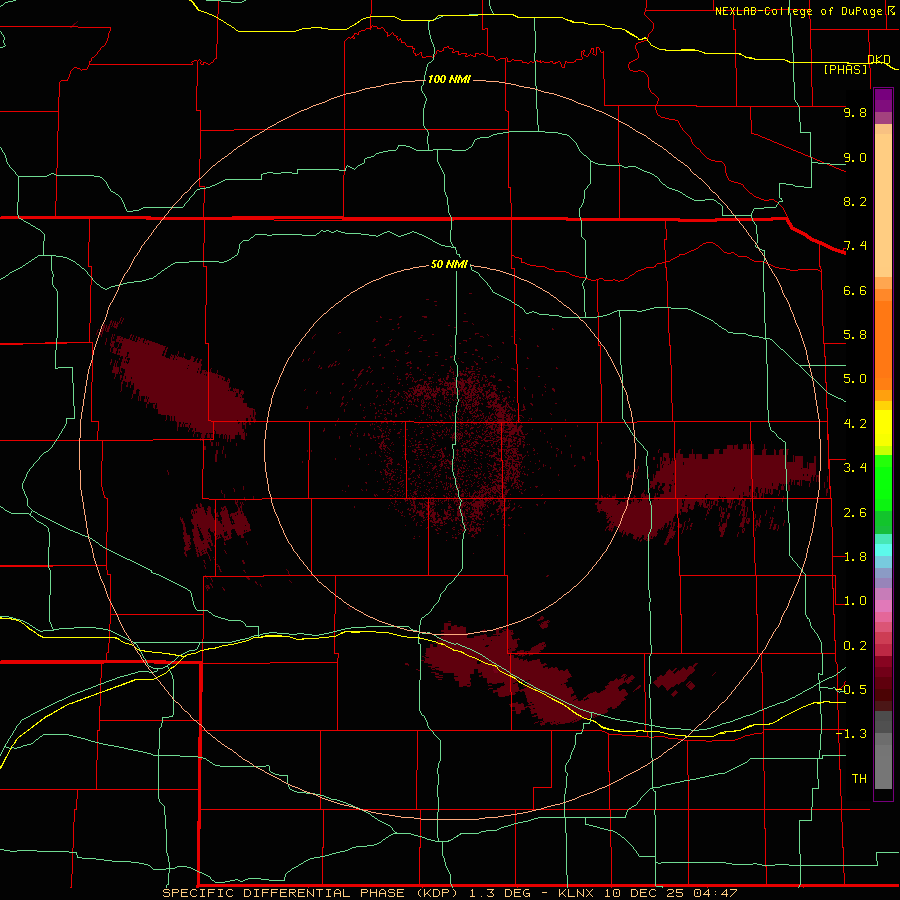The height and width of the screenshot is (900, 900).
Task: Pick the purple top segment of the color bar
Action: pos(883,100)
